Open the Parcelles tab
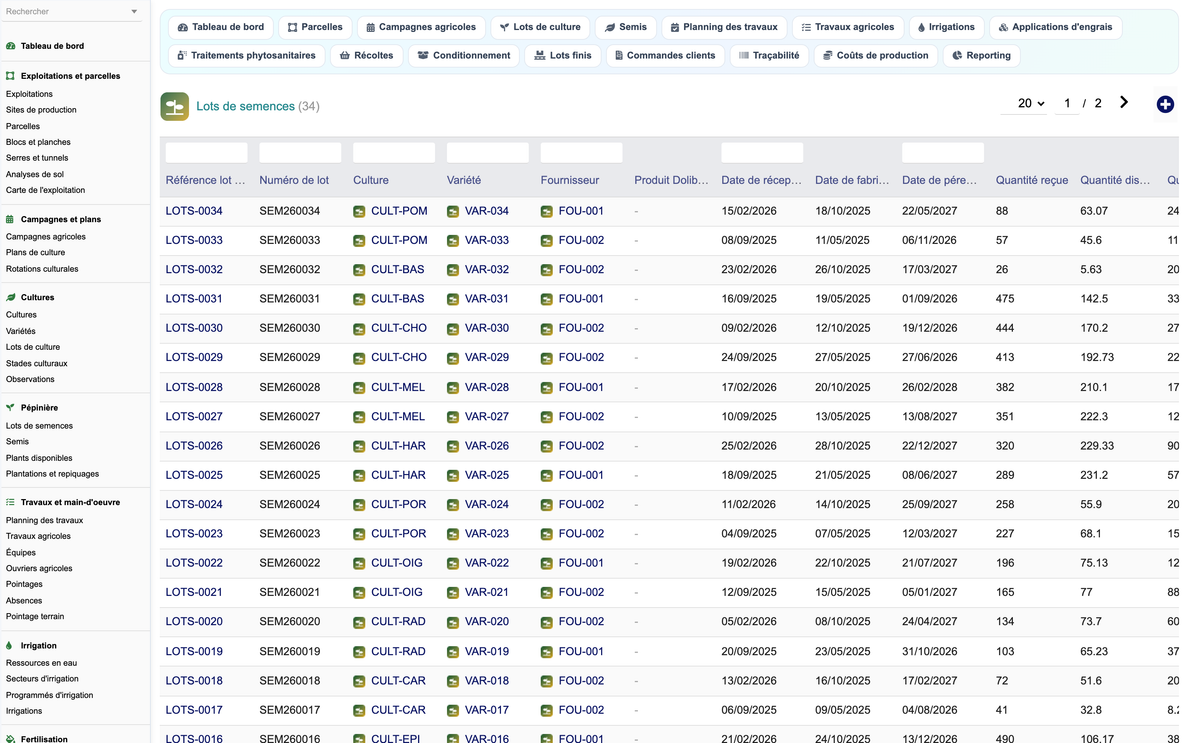Image resolution: width=1200 pixels, height=743 pixels. point(315,27)
